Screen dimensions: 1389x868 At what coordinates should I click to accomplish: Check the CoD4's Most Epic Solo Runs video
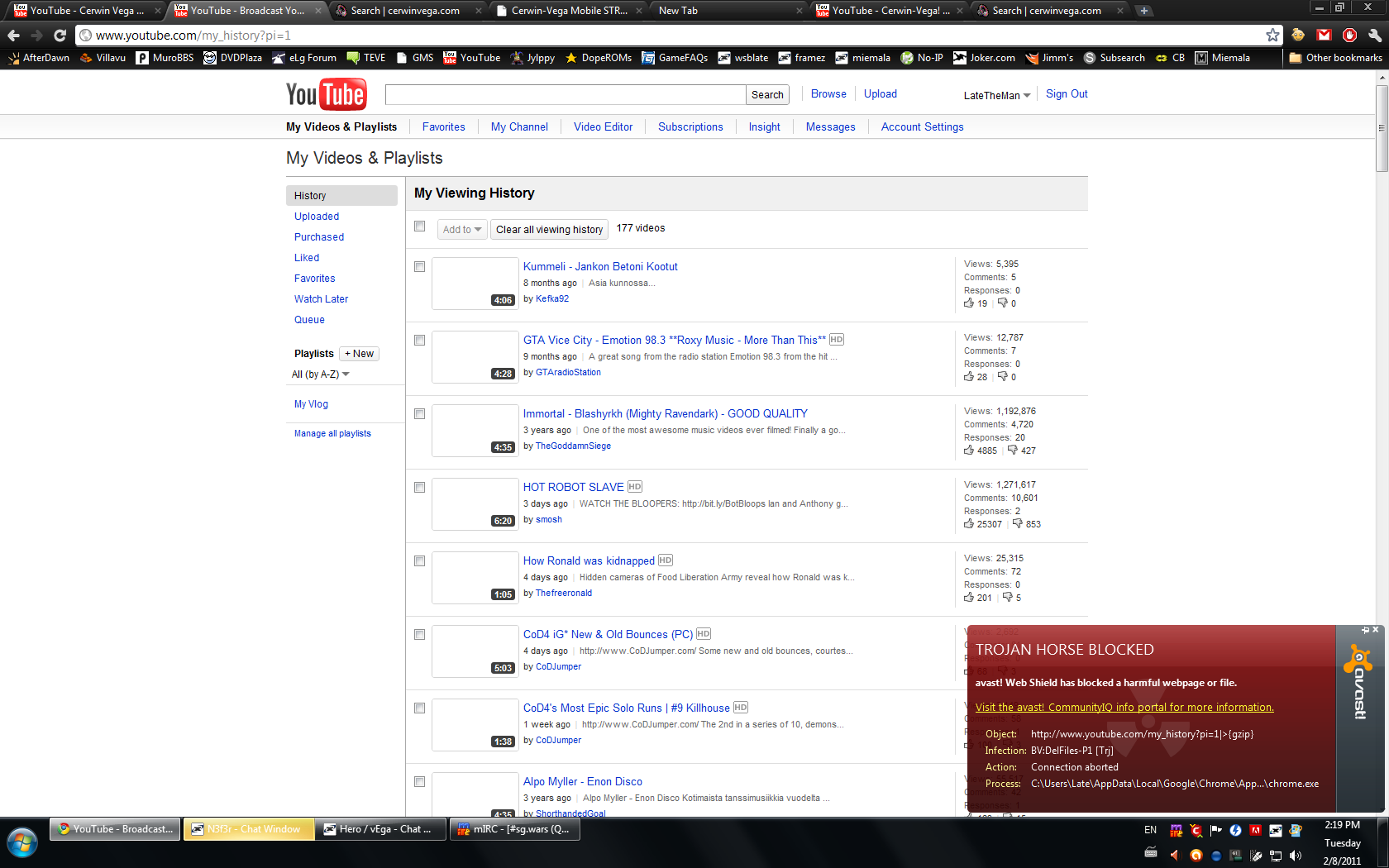[x=420, y=708]
